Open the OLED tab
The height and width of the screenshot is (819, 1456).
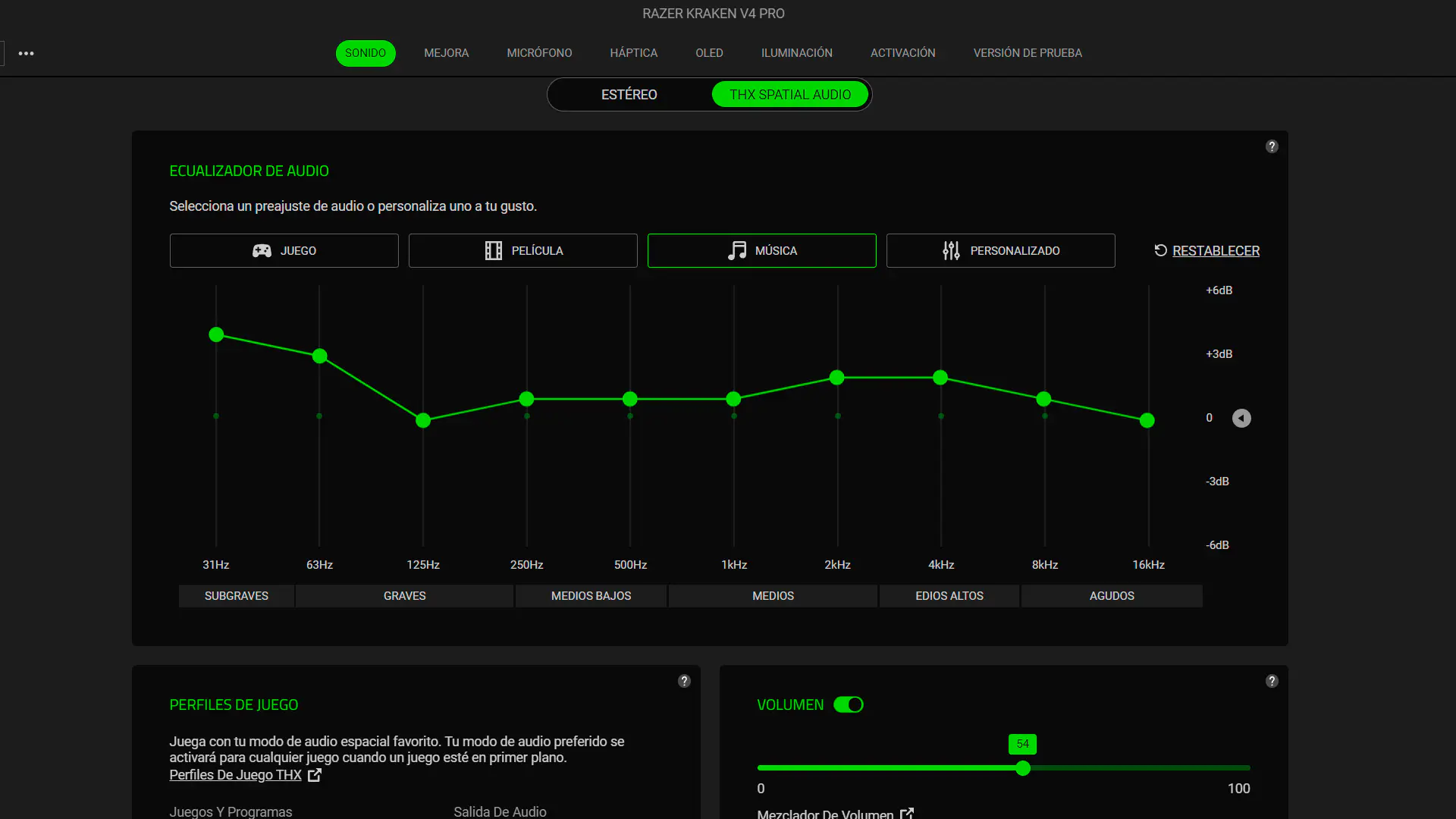(x=709, y=53)
